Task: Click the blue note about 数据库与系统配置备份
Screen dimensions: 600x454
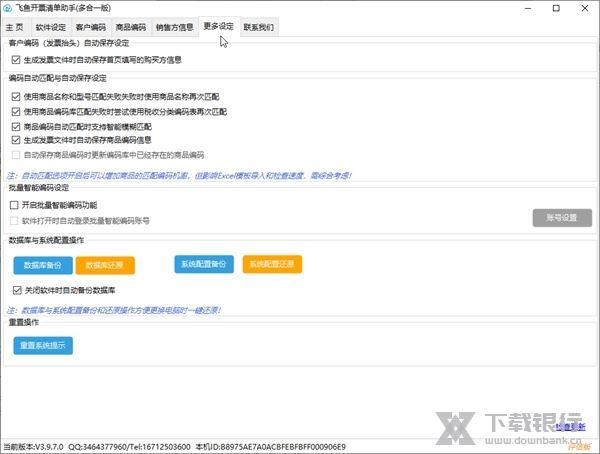Action: 114,310
